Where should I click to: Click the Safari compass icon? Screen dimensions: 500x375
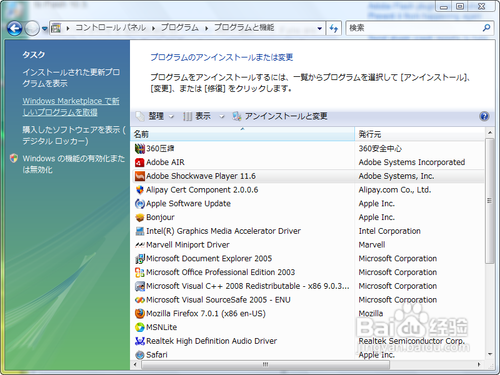pos(140,355)
